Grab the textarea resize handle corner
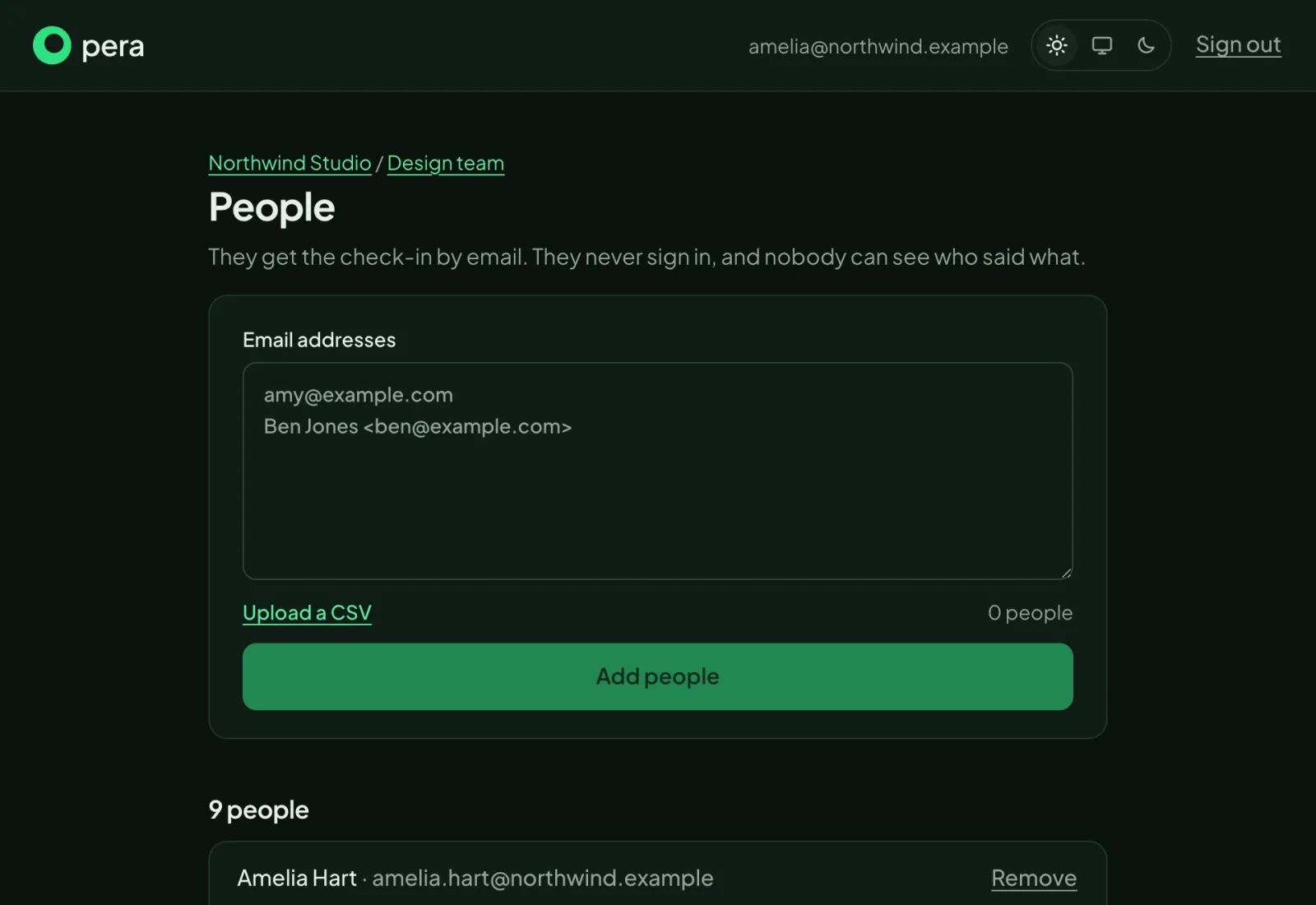The image size is (1316, 905). (x=1066, y=573)
